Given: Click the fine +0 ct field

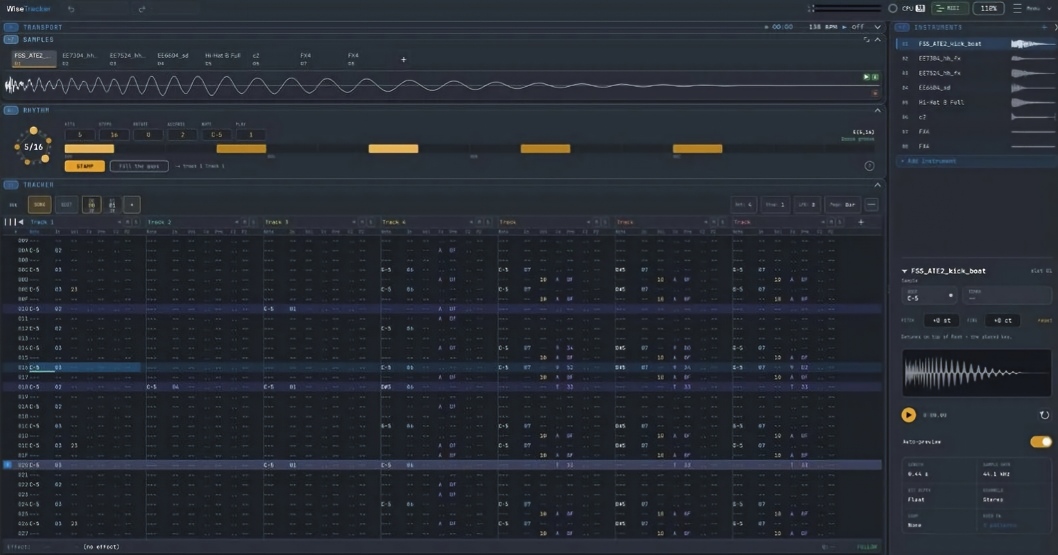Looking at the screenshot, I should [x=1003, y=320].
